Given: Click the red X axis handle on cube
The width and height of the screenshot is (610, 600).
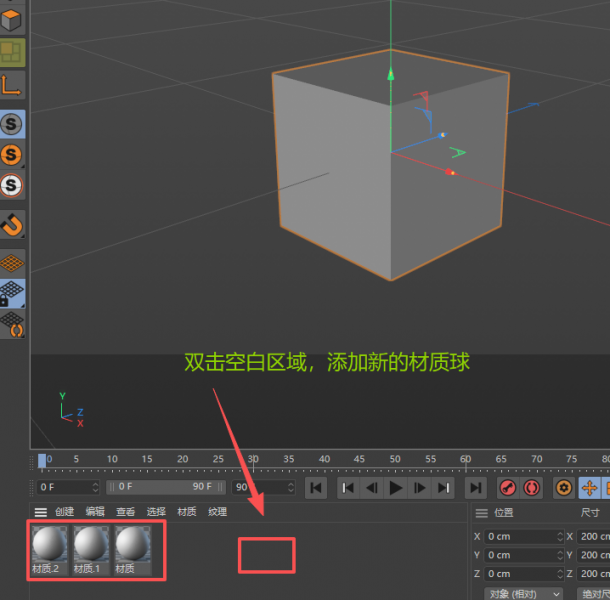Looking at the screenshot, I should click(450, 172).
